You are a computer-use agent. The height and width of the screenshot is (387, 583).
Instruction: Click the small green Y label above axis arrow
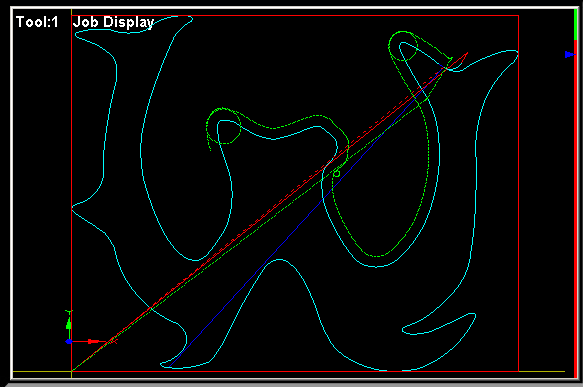(x=69, y=312)
